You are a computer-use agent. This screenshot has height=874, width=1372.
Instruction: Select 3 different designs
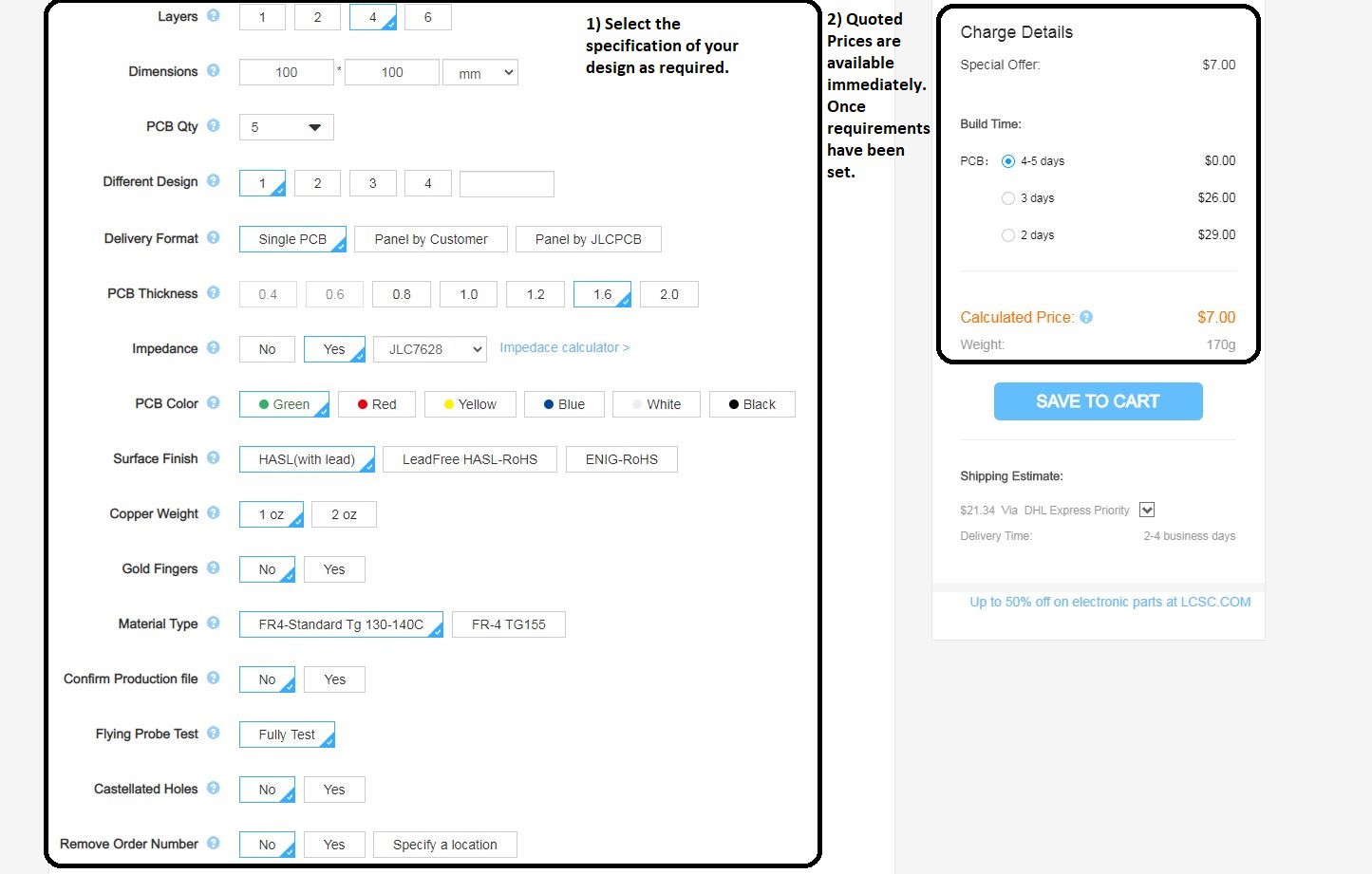coord(373,184)
